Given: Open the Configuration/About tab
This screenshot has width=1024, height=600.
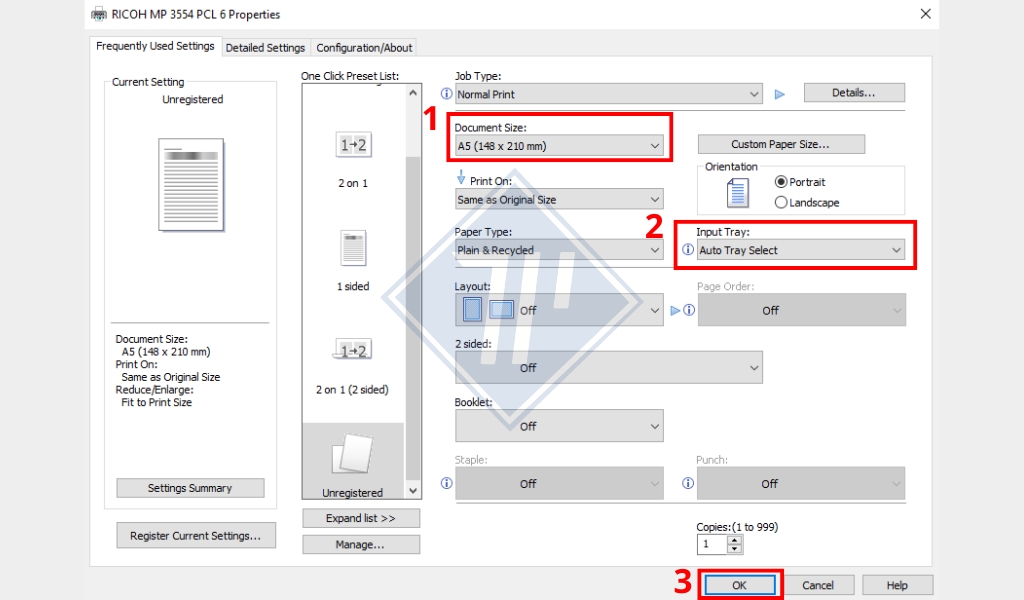Looking at the screenshot, I should (364, 47).
